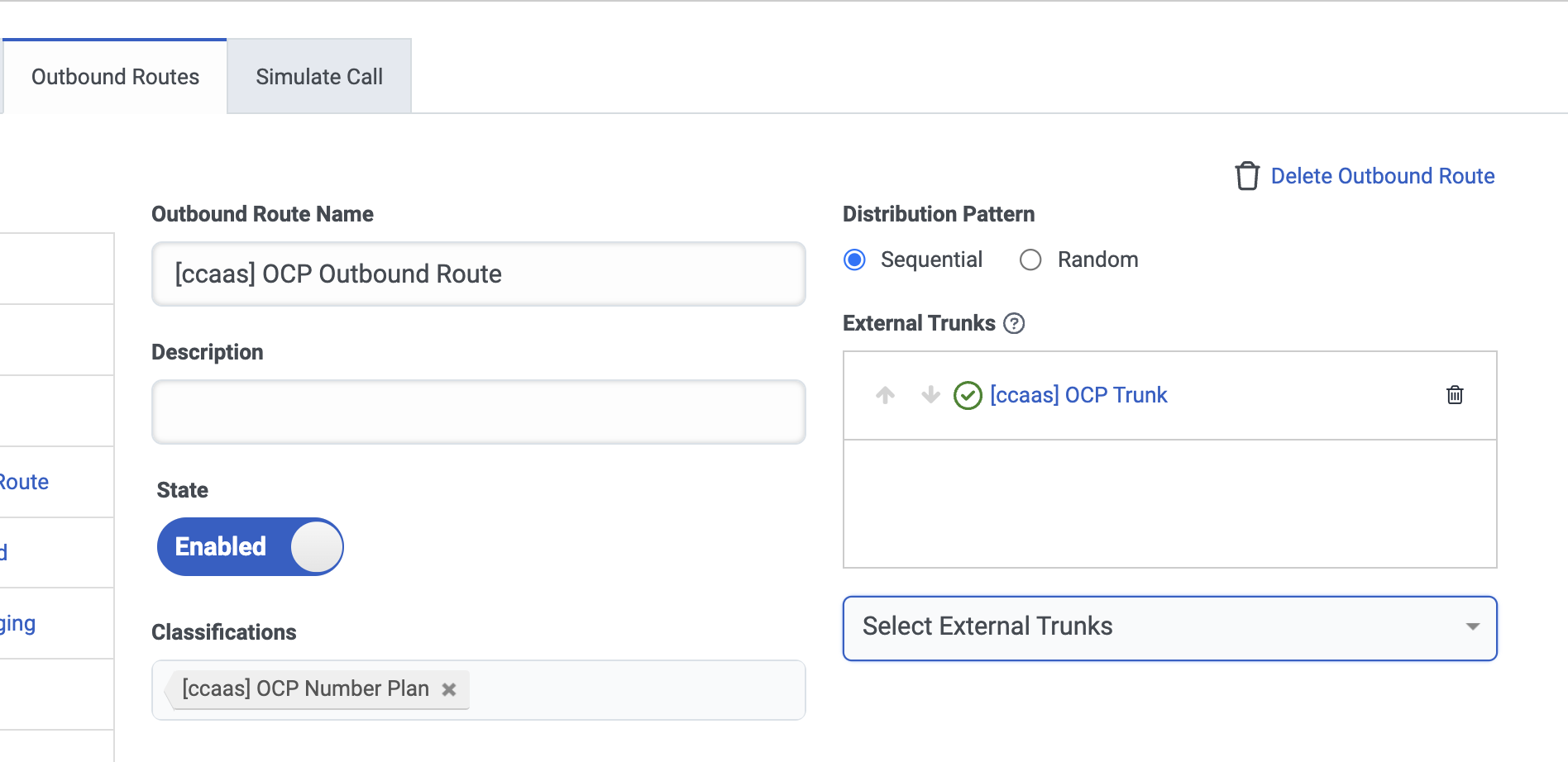Remove OCP Trunk using trash icon

tap(1454, 395)
